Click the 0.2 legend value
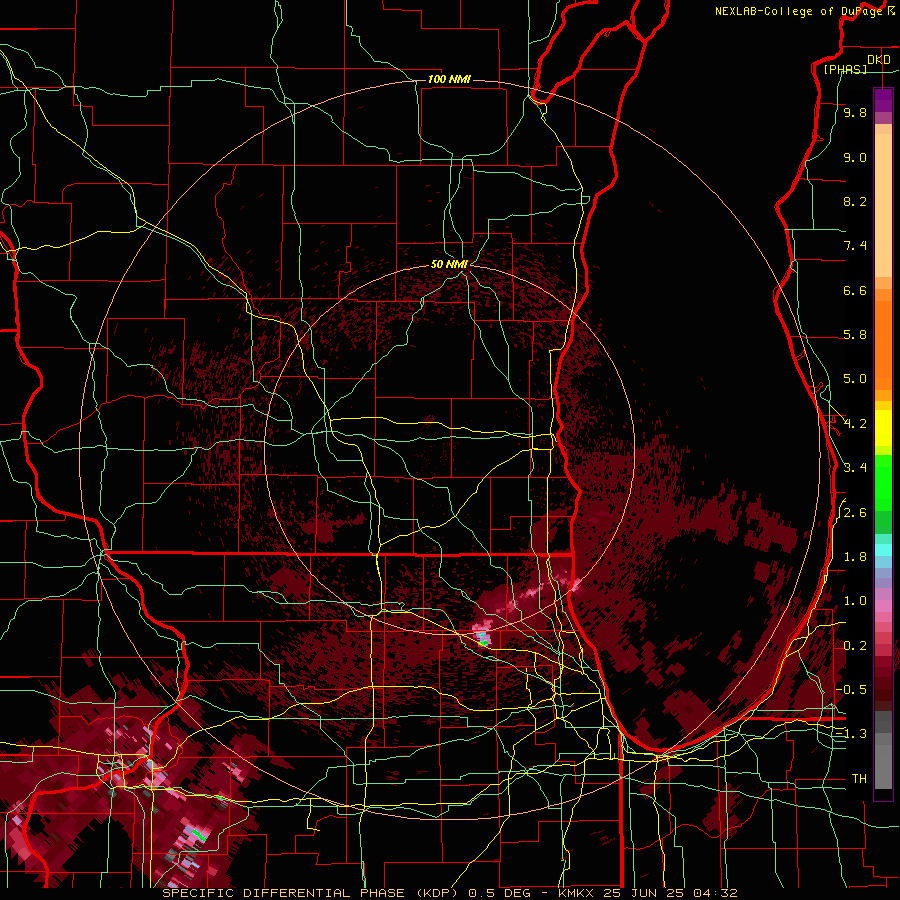Screen dimensions: 900x900 coord(855,646)
